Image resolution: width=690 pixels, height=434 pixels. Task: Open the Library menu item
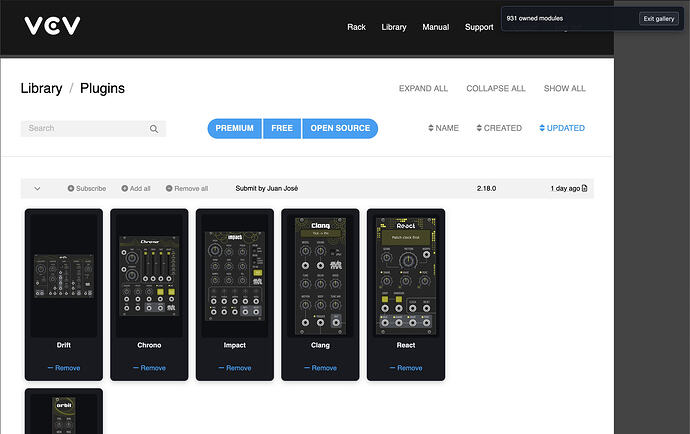394,27
